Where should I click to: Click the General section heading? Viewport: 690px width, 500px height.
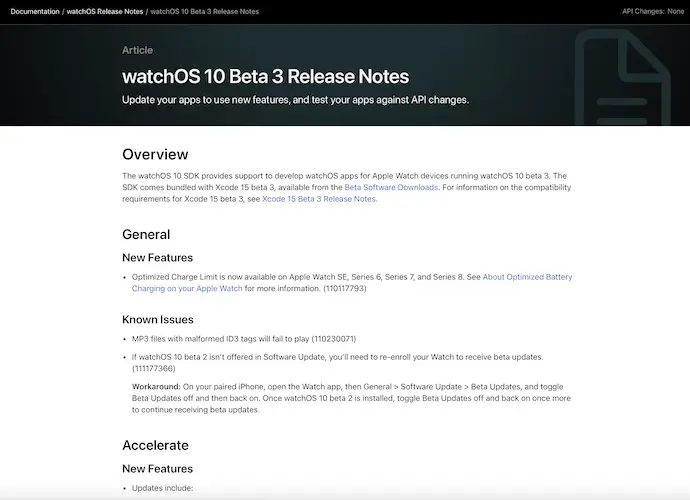click(x=146, y=234)
